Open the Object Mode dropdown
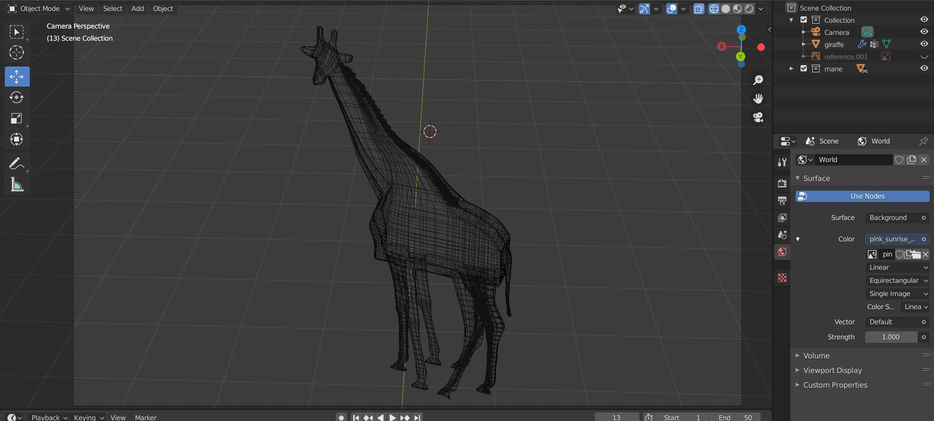The width and height of the screenshot is (934, 421). [38, 8]
